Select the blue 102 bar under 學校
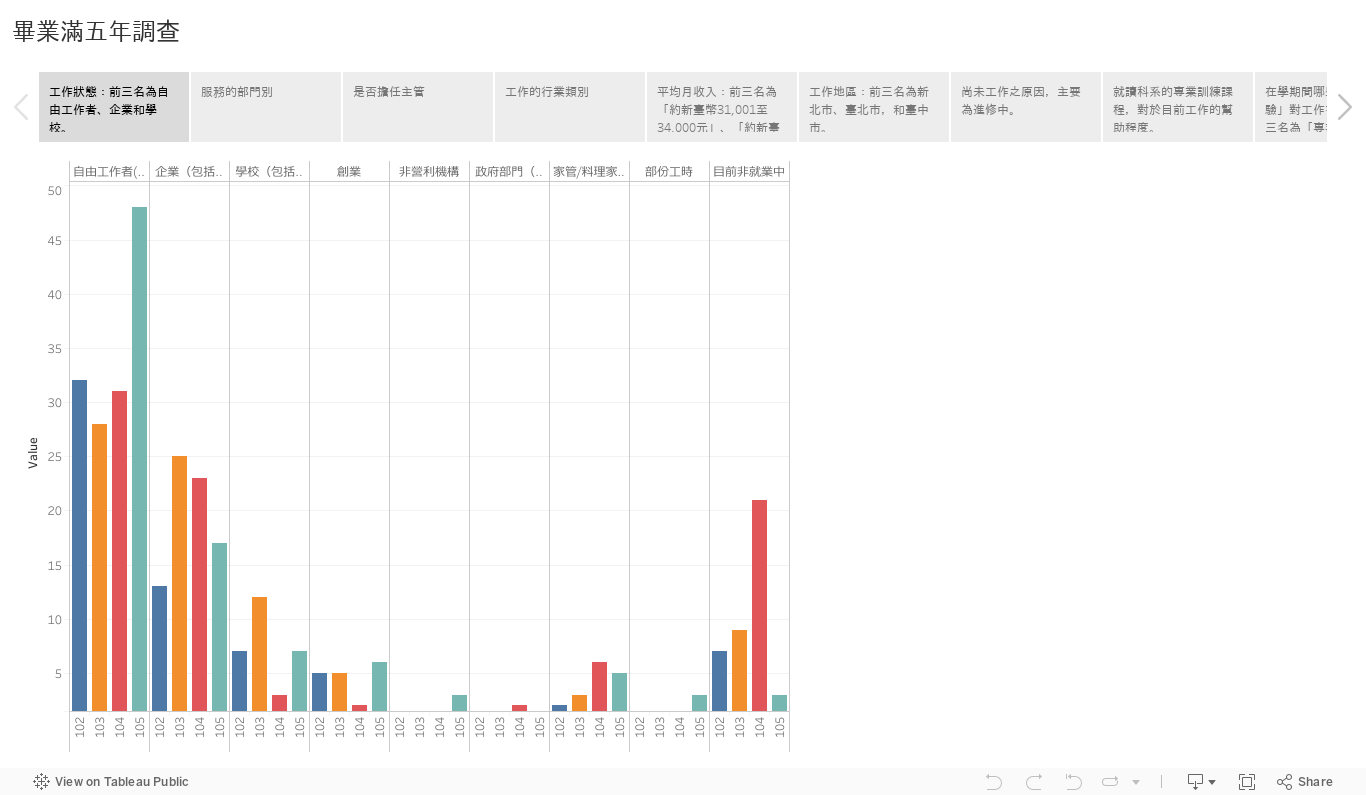The image size is (1366, 795). click(239, 681)
